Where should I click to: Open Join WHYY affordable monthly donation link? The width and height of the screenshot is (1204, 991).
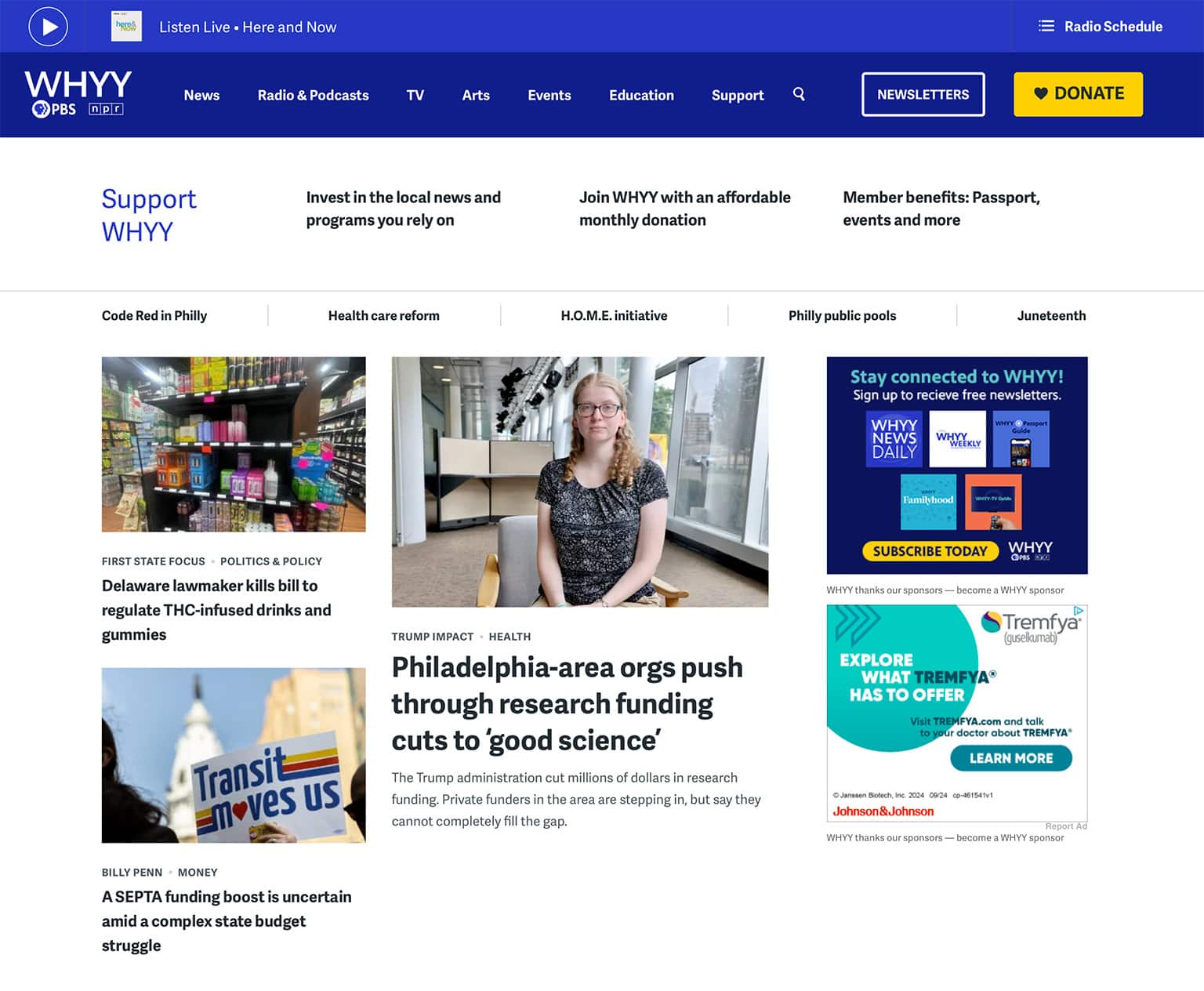coord(684,209)
